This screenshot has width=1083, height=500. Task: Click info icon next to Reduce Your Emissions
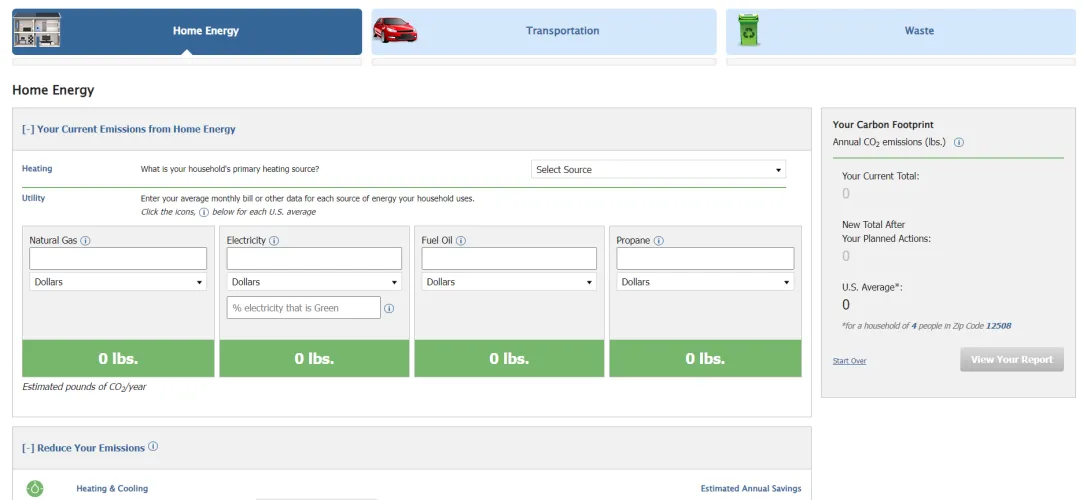point(153,447)
